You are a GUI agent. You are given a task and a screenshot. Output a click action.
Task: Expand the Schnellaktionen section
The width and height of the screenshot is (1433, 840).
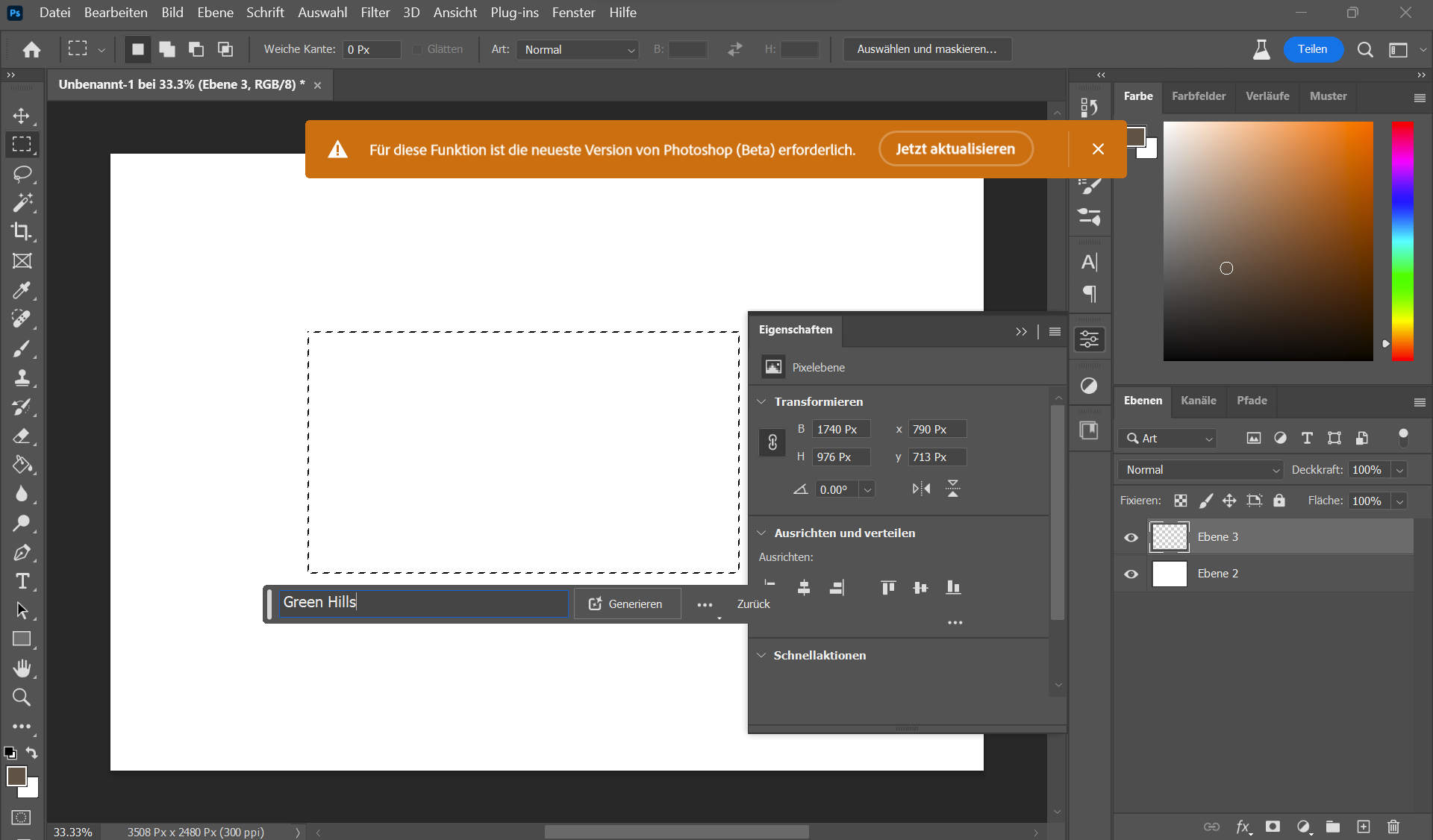click(x=763, y=655)
